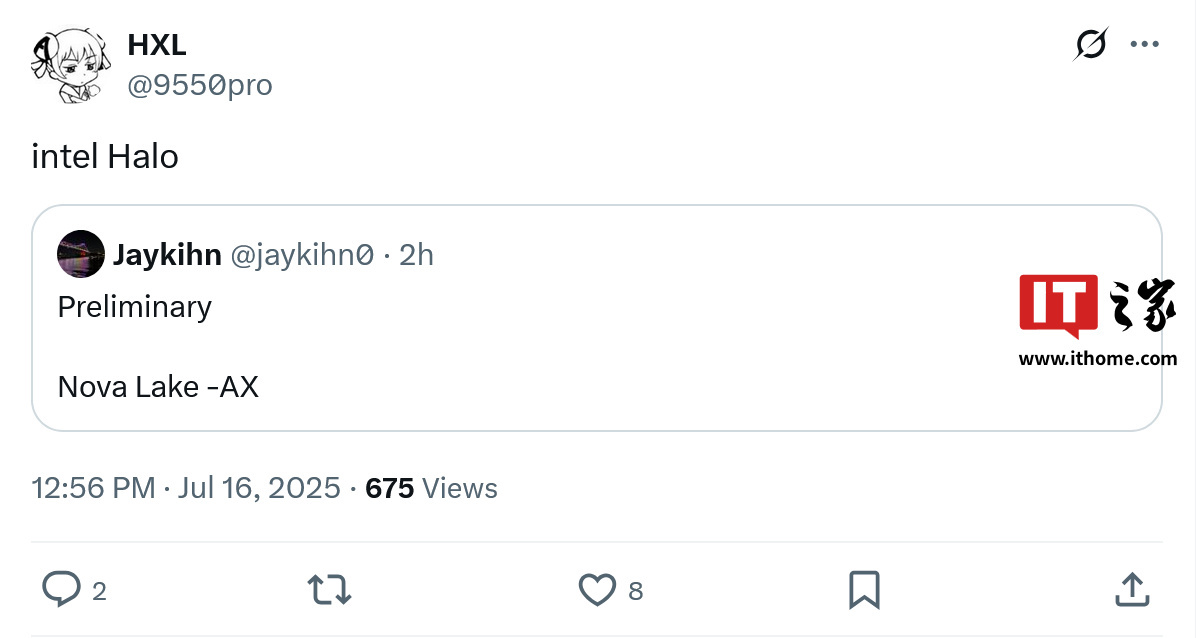Image resolution: width=1196 pixels, height=638 pixels.
Task: Like the tweet with heart icon
Action: [598, 590]
